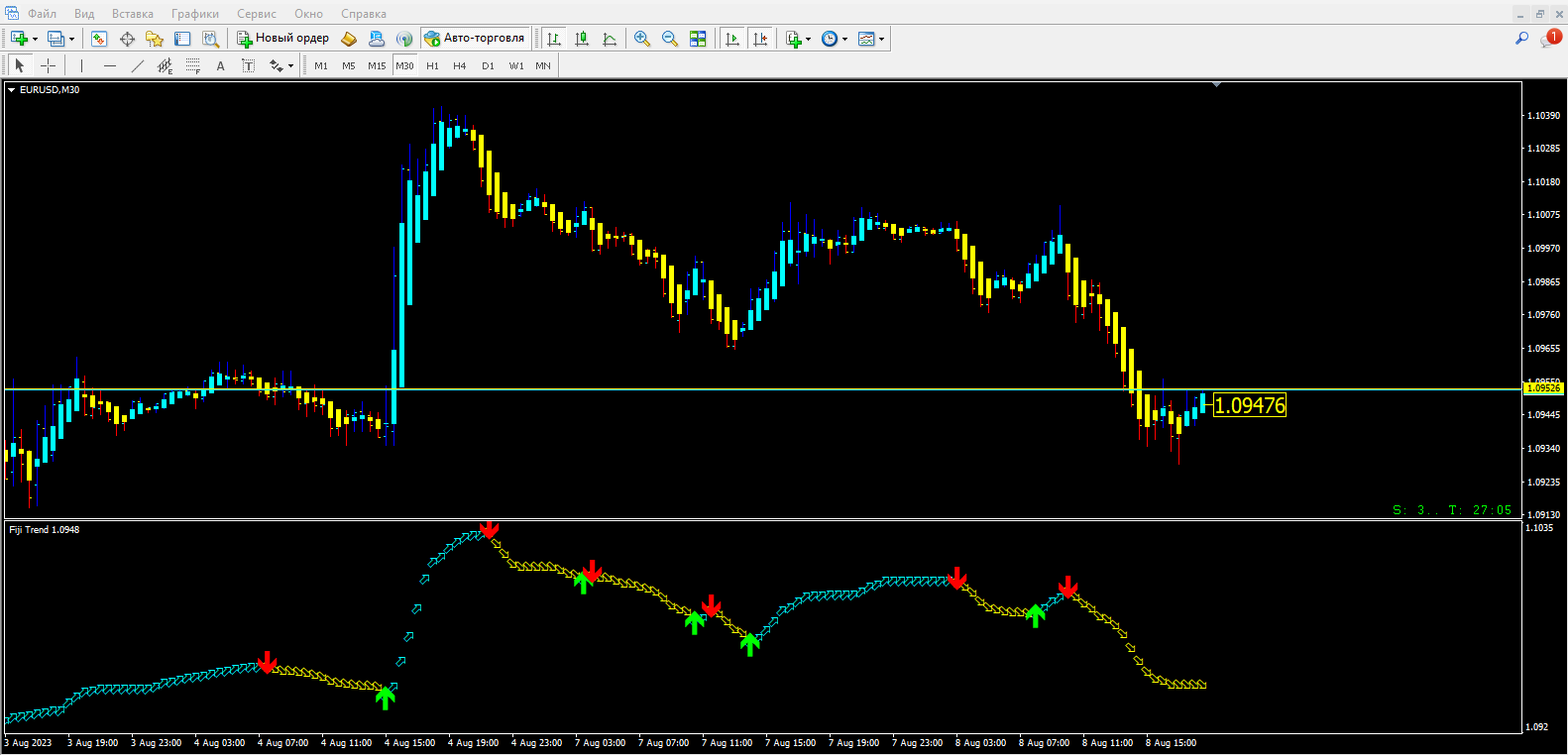This screenshot has height=756, width=1568.
Task: Switch chart to candlesticks mode
Action: coord(582,39)
